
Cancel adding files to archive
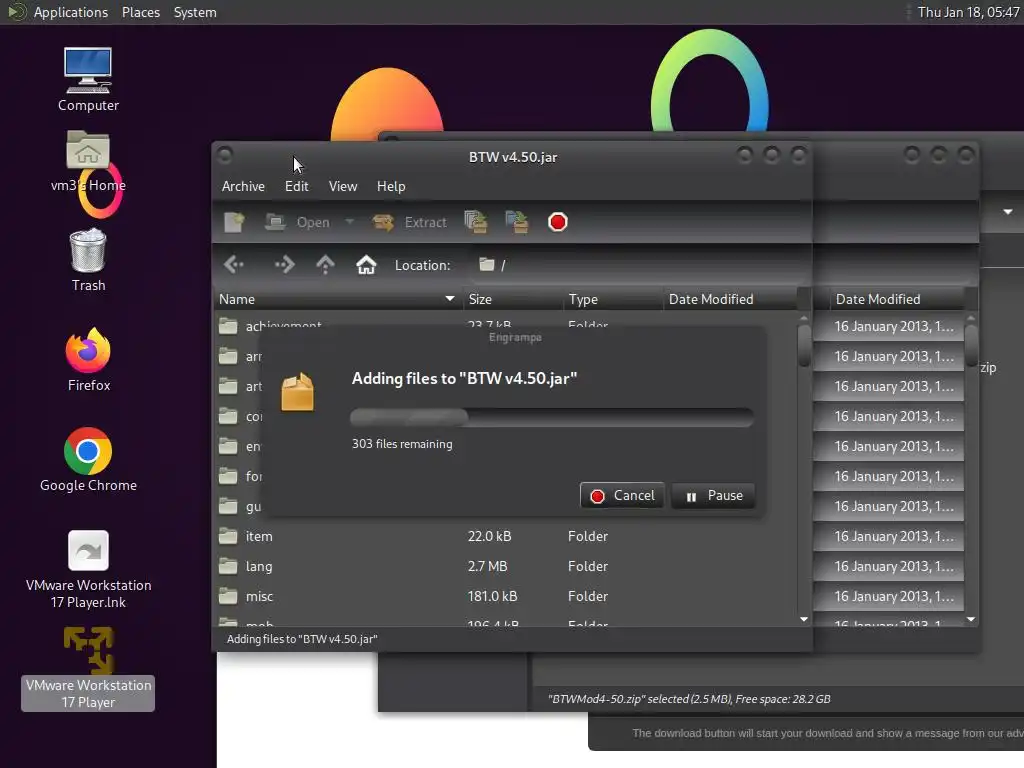[x=622, y=496]
